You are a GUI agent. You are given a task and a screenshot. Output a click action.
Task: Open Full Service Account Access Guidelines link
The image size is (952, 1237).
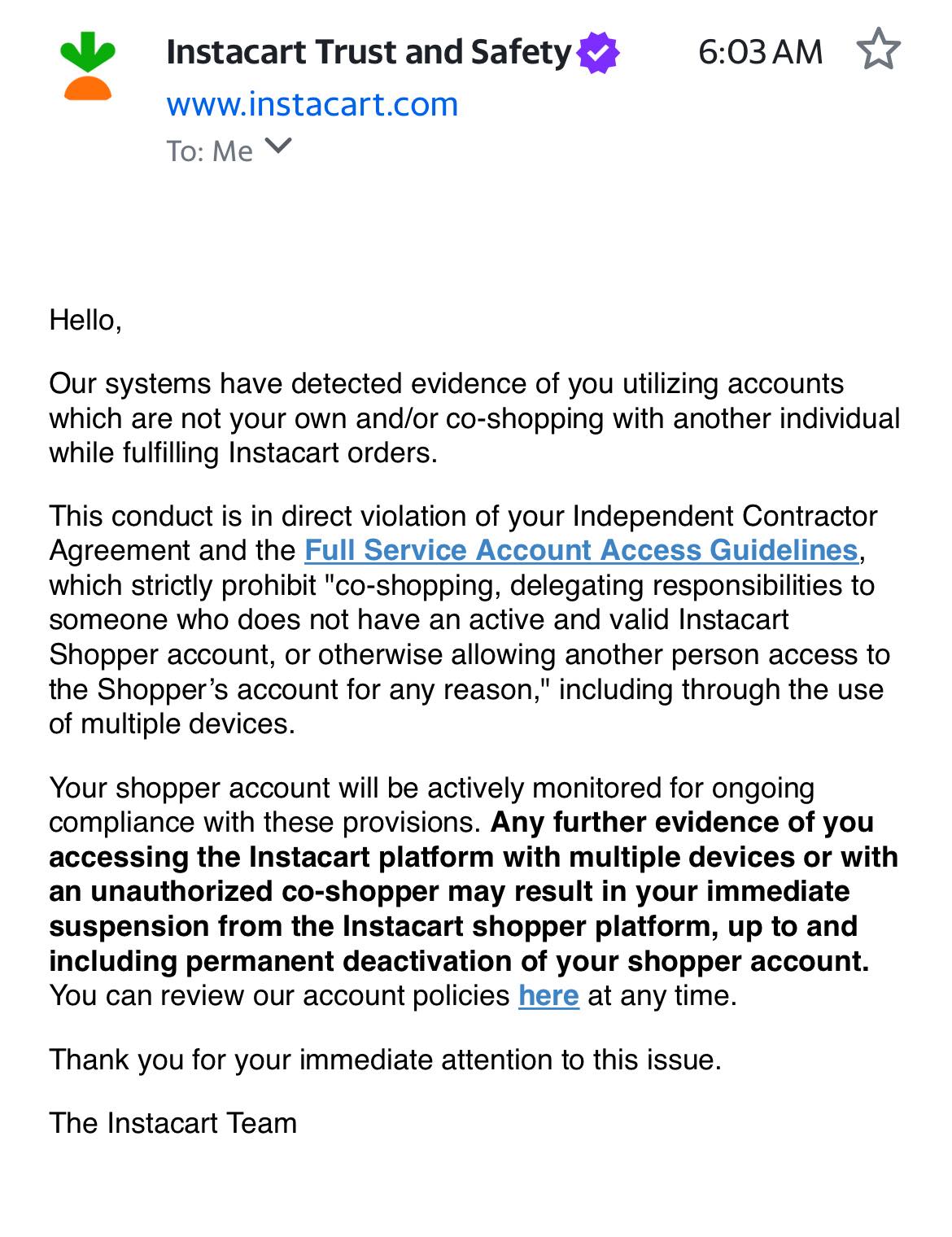(x=581, y=551)
